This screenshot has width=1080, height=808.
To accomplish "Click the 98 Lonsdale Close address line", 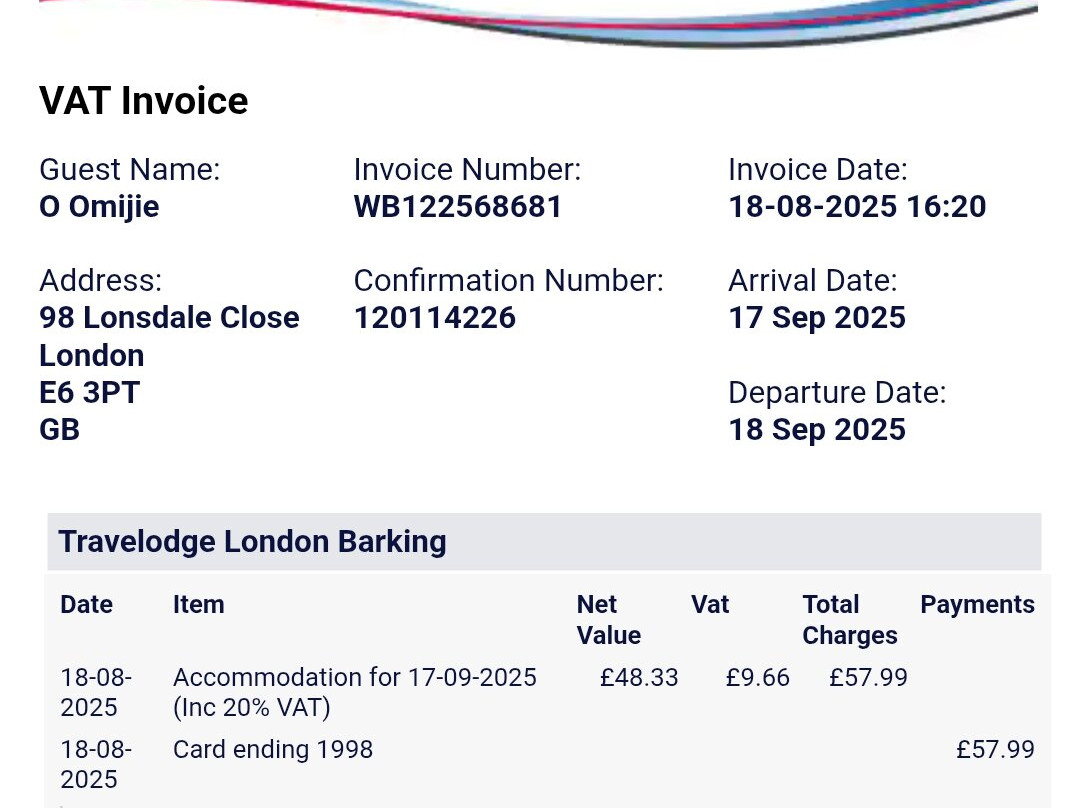I will coord(169,318).
